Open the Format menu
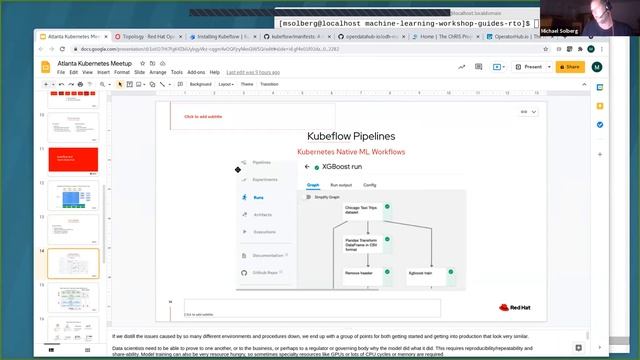This screenshot has height=360, width=640. coord(122,72)
